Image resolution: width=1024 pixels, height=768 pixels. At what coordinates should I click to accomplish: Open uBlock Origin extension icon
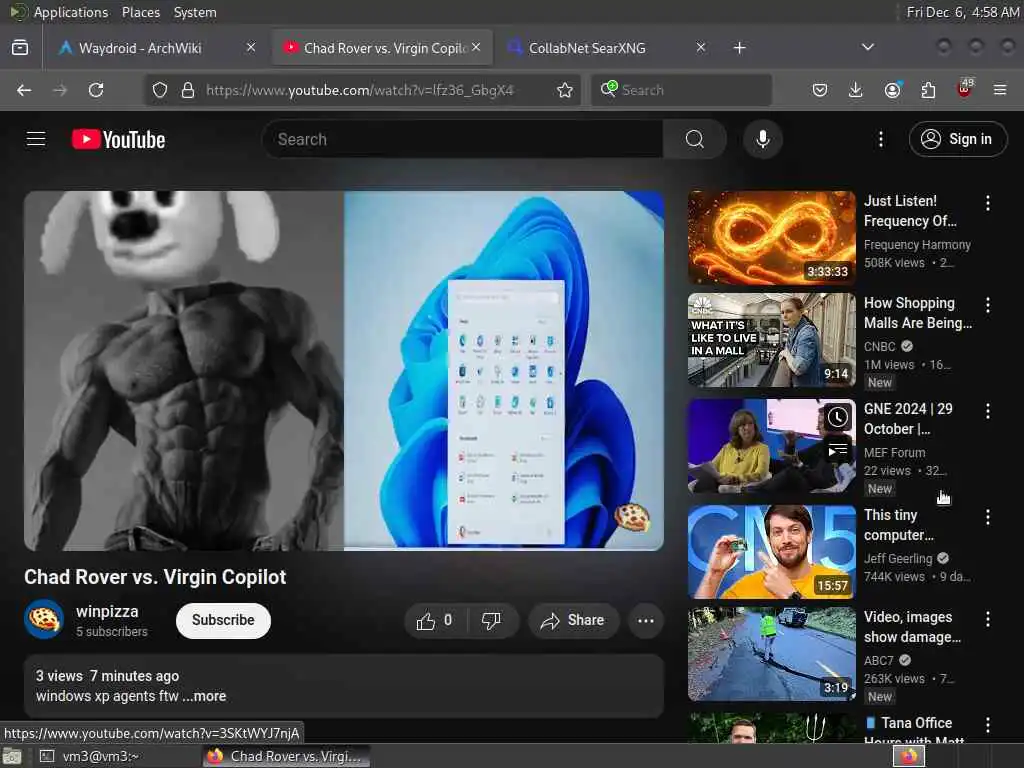coord(965,89)
